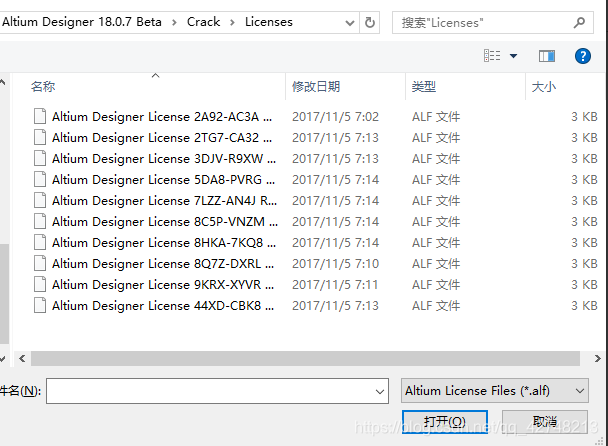Sort by the 大小 column header
The width and height of the screenshot is (608, 446).
point(544,86)
